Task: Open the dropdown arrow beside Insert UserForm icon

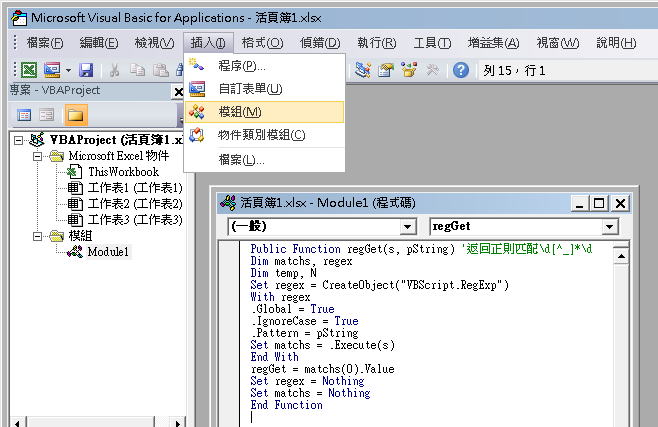Action: pyautogui.click(x=68, y=70)
